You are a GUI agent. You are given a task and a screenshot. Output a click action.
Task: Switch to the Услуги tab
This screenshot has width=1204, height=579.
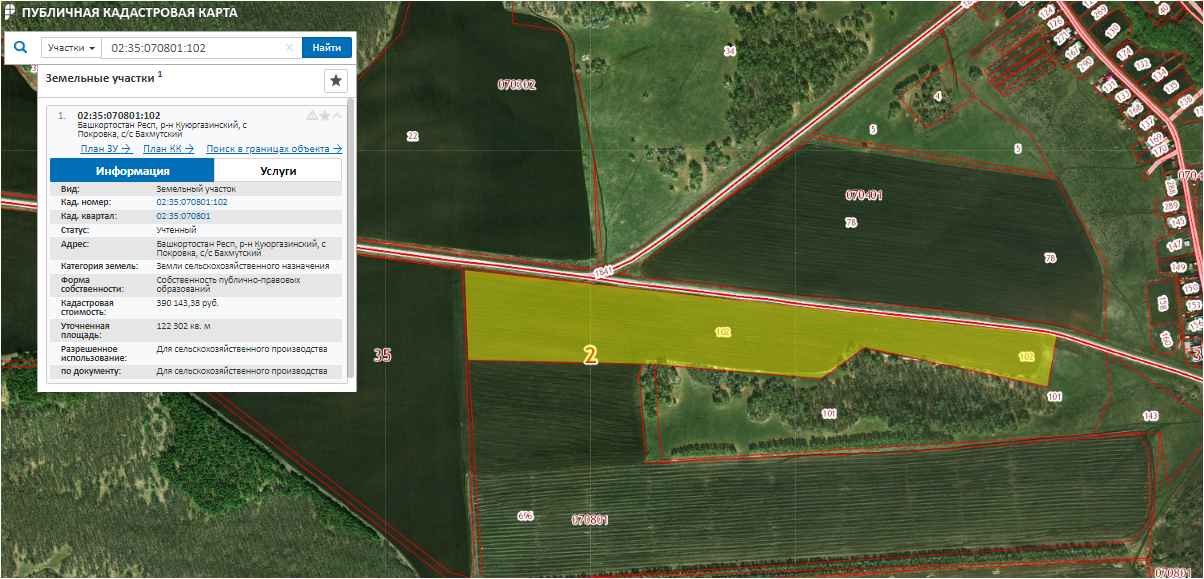pos(278,171)
